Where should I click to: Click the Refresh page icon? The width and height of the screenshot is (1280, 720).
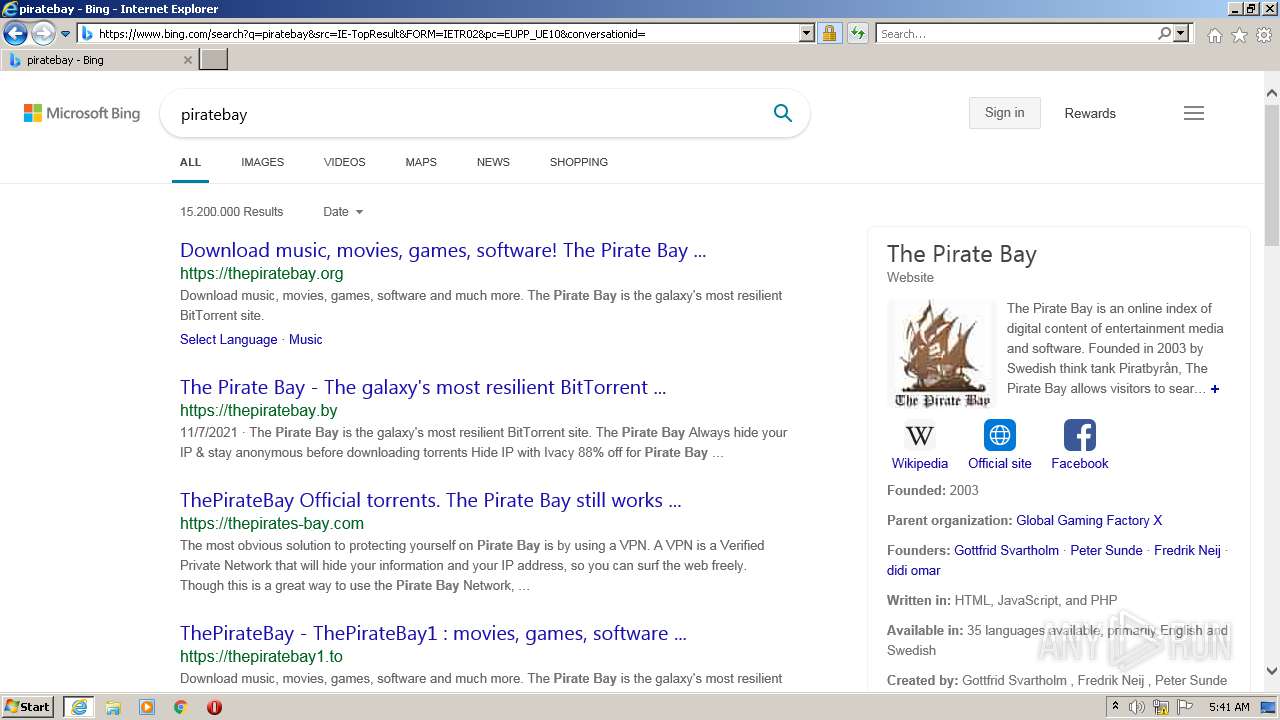[857, 34]
